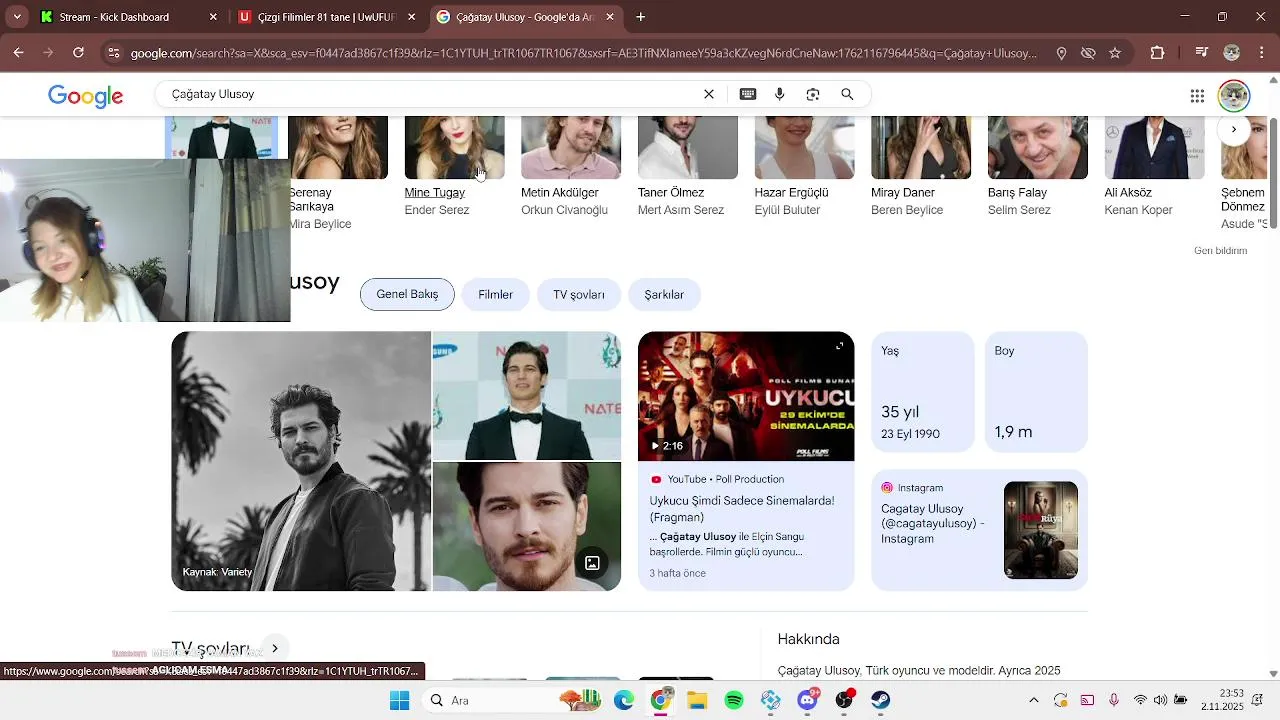Clear the Google search box text

click(709, 94)
